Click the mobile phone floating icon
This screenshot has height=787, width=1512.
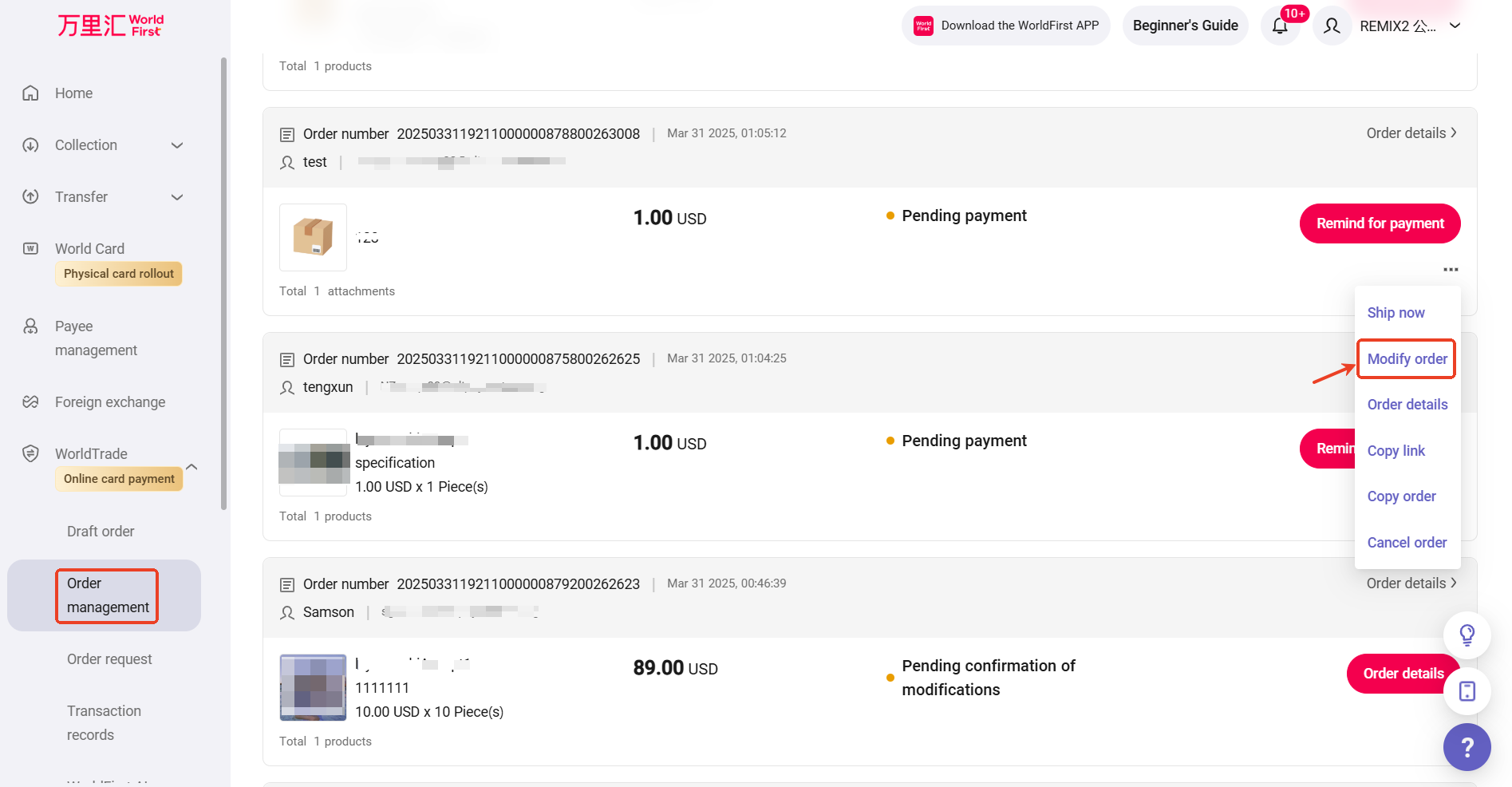pyautogui.click(x=1467, y=691)
